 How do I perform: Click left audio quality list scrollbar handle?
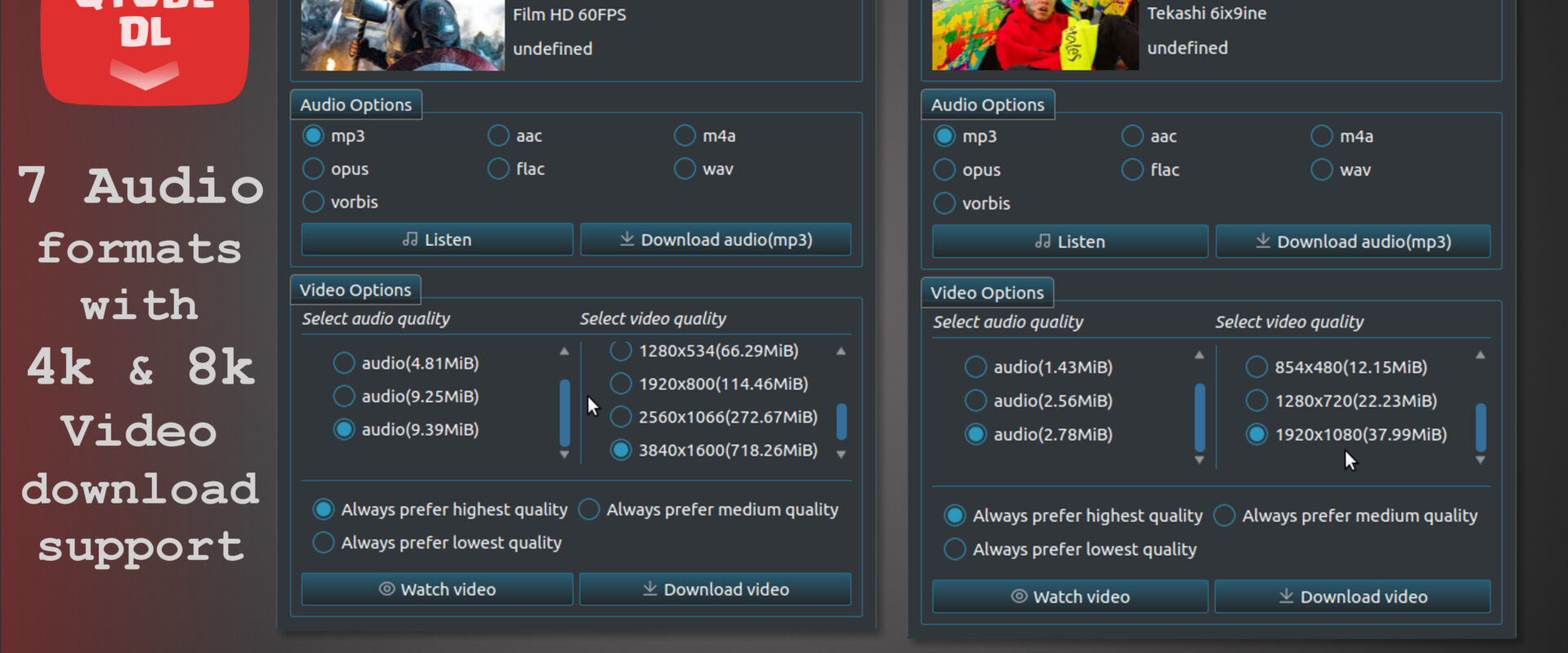click(564, 413)
